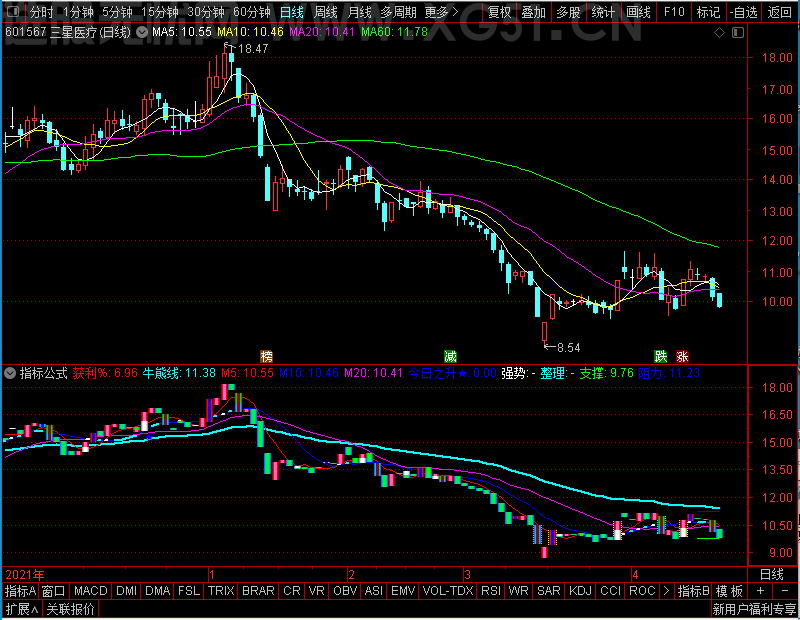Select the 30分钟 period
The image size is (800, 620).
point(206,12)
